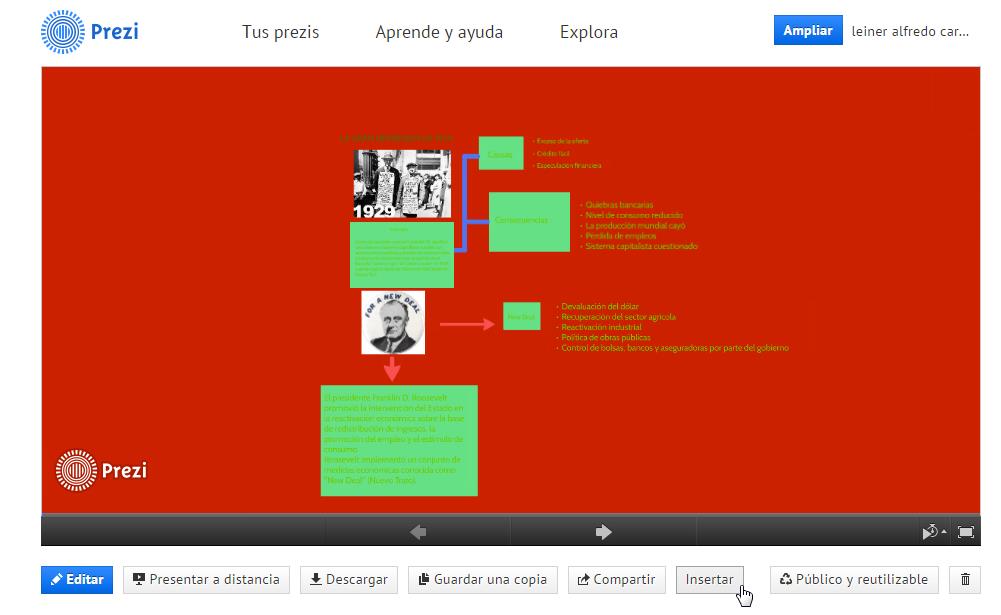Image resolution: width=1001 pixels, height=615 pixels.
Task: Go to previous slide with left arrow
Action: [x=418, y=532]
